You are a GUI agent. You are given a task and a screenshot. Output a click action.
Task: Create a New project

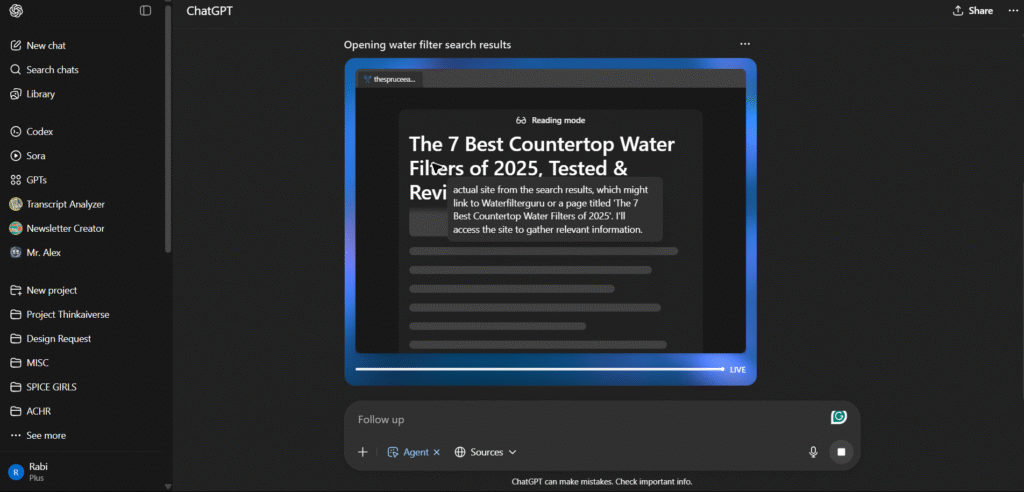pos(52,291)
